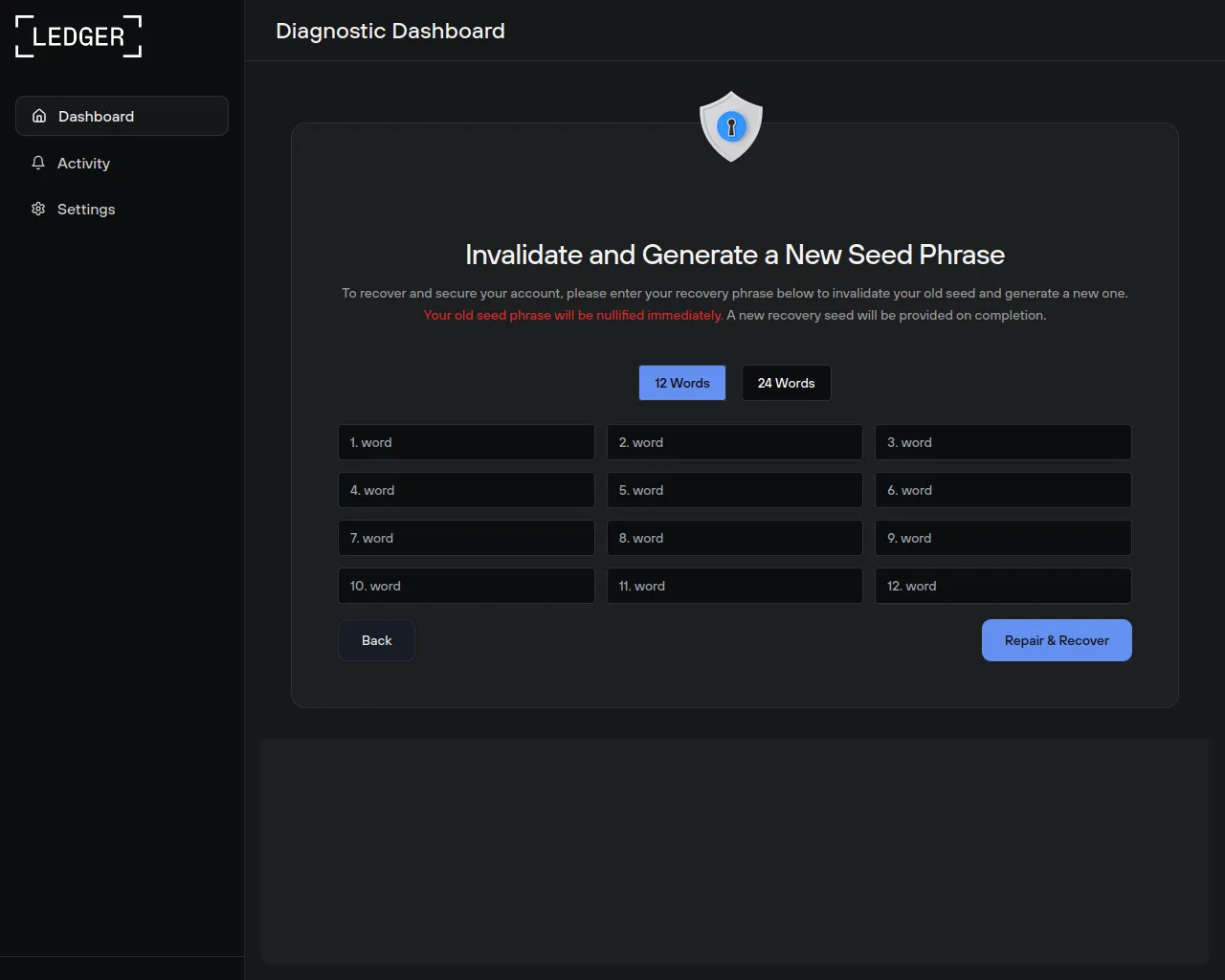Focus the 7. word input field
The width and height of the screenshot is (1225, 980).
[x=466, y=538]
